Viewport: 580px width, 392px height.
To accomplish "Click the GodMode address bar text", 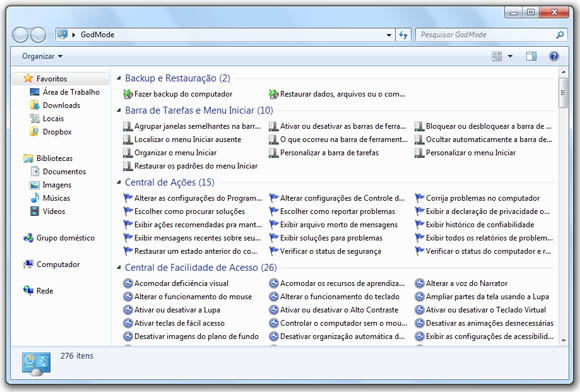I will point(97,35).
